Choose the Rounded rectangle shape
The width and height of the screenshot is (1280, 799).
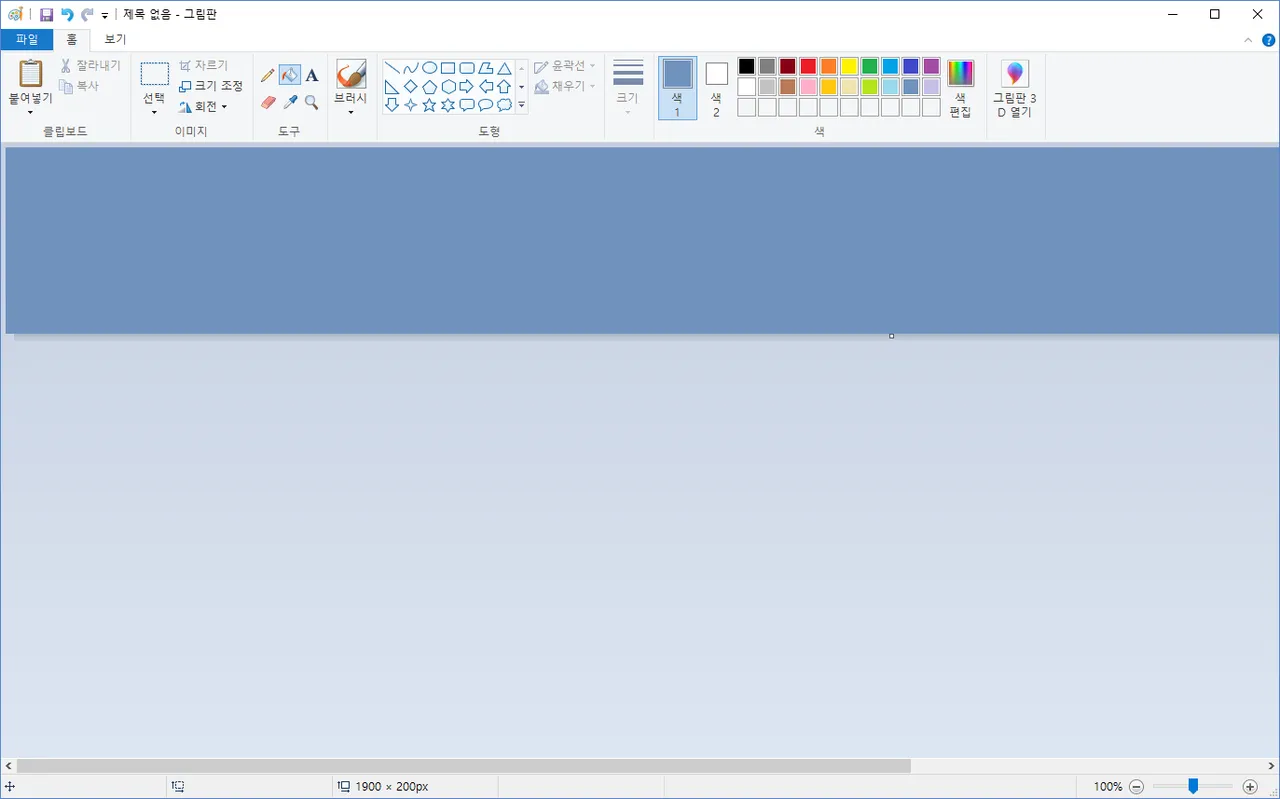coord(467,68)
